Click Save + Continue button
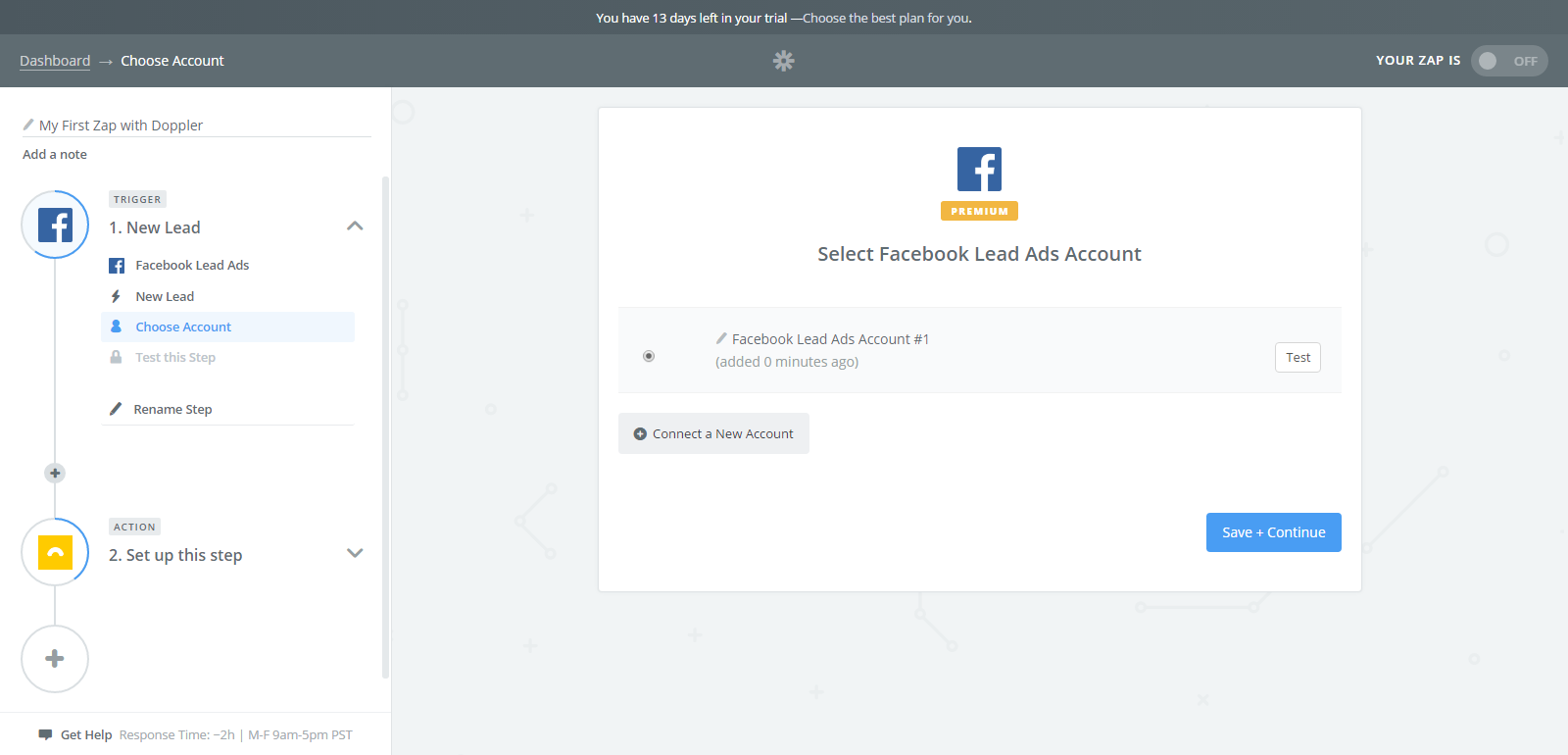 point(1273,532)
